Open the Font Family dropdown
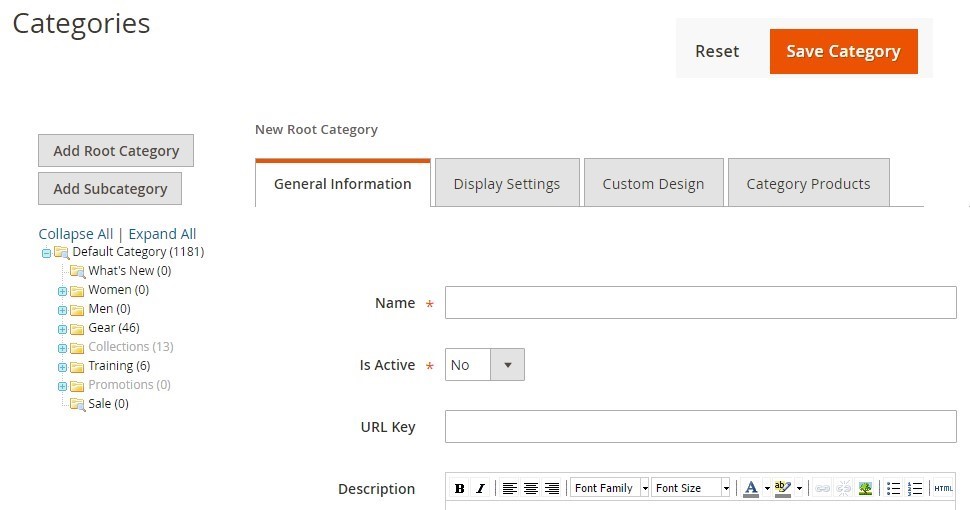 [610, 488]
